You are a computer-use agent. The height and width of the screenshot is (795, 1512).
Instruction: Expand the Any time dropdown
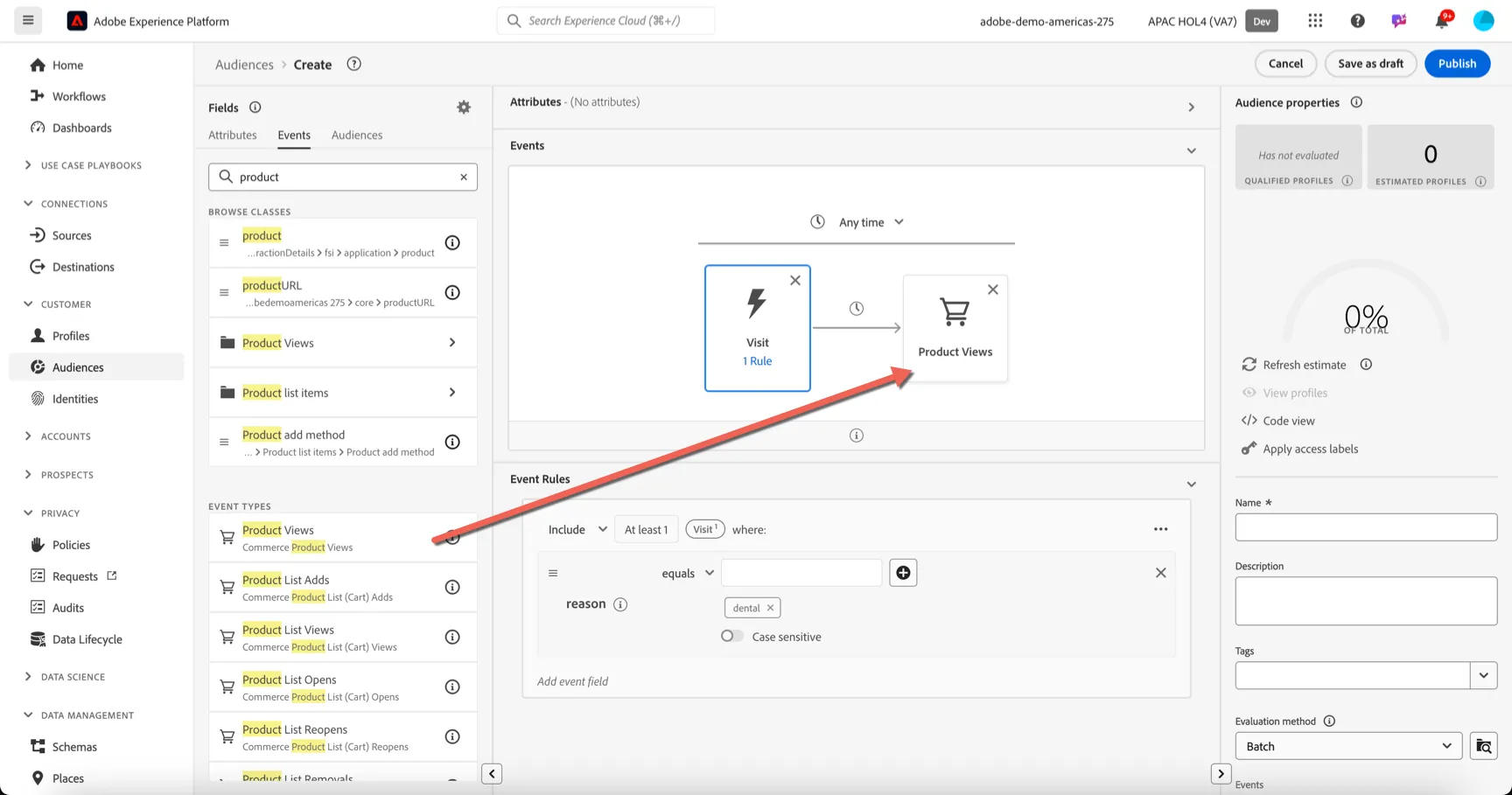pyautogui.click(x=871, y=222)
